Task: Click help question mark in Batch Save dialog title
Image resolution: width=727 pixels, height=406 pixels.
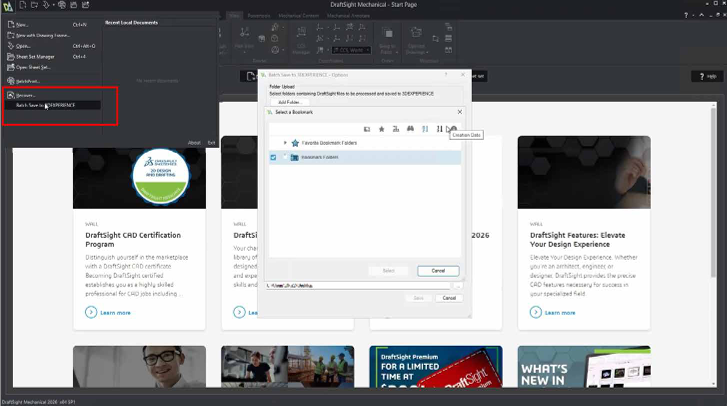Action: (446, 75)
